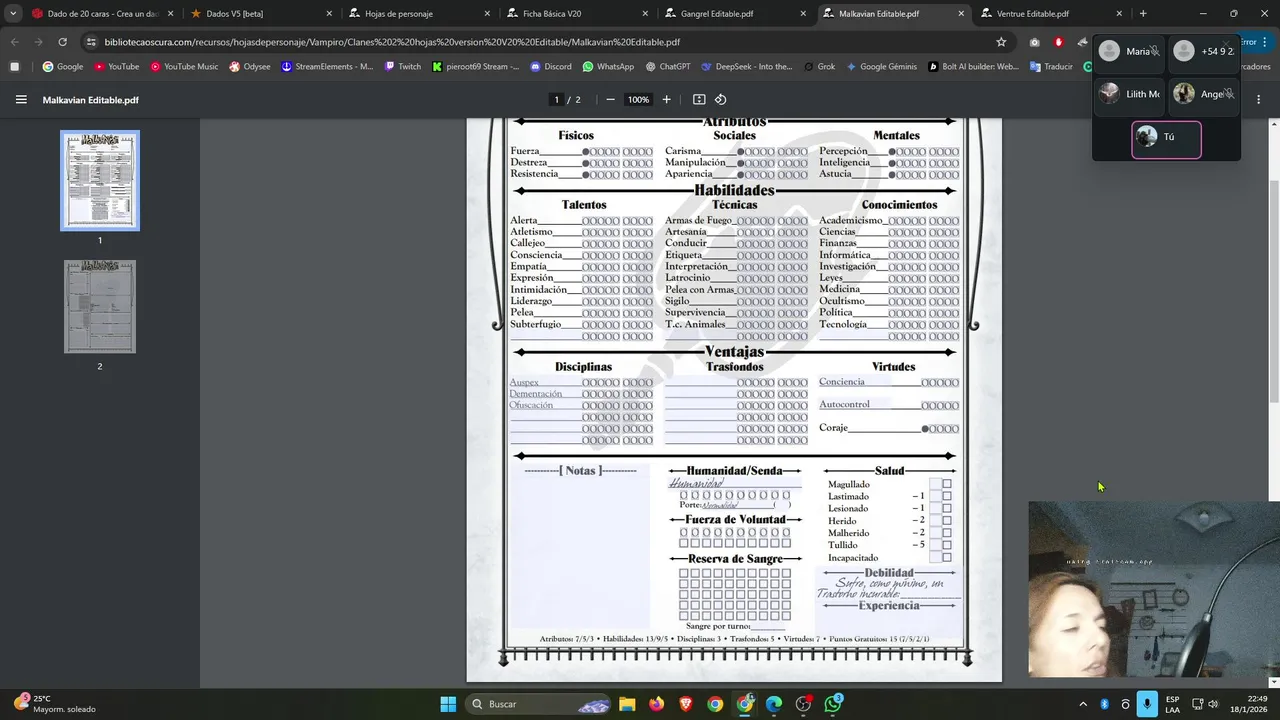Viewport: 1280px width, 720px height.
Task: Click the Humanidad path name field
Action: coord(734,483)
